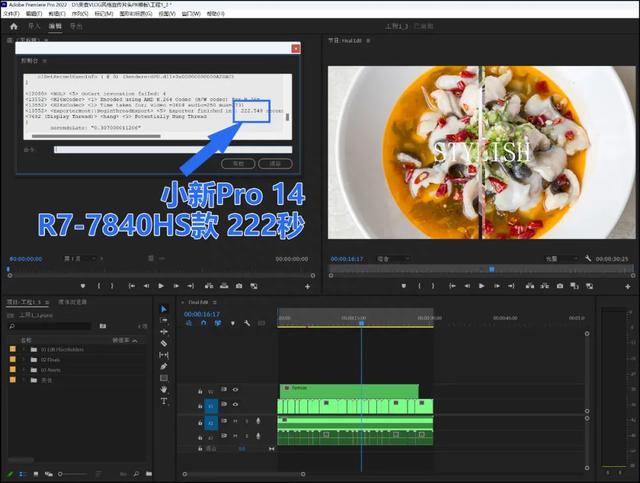This screenshot has height=483, width=640.
Task: Switch to the 导出 workspace tab
Action: (76, 27)
